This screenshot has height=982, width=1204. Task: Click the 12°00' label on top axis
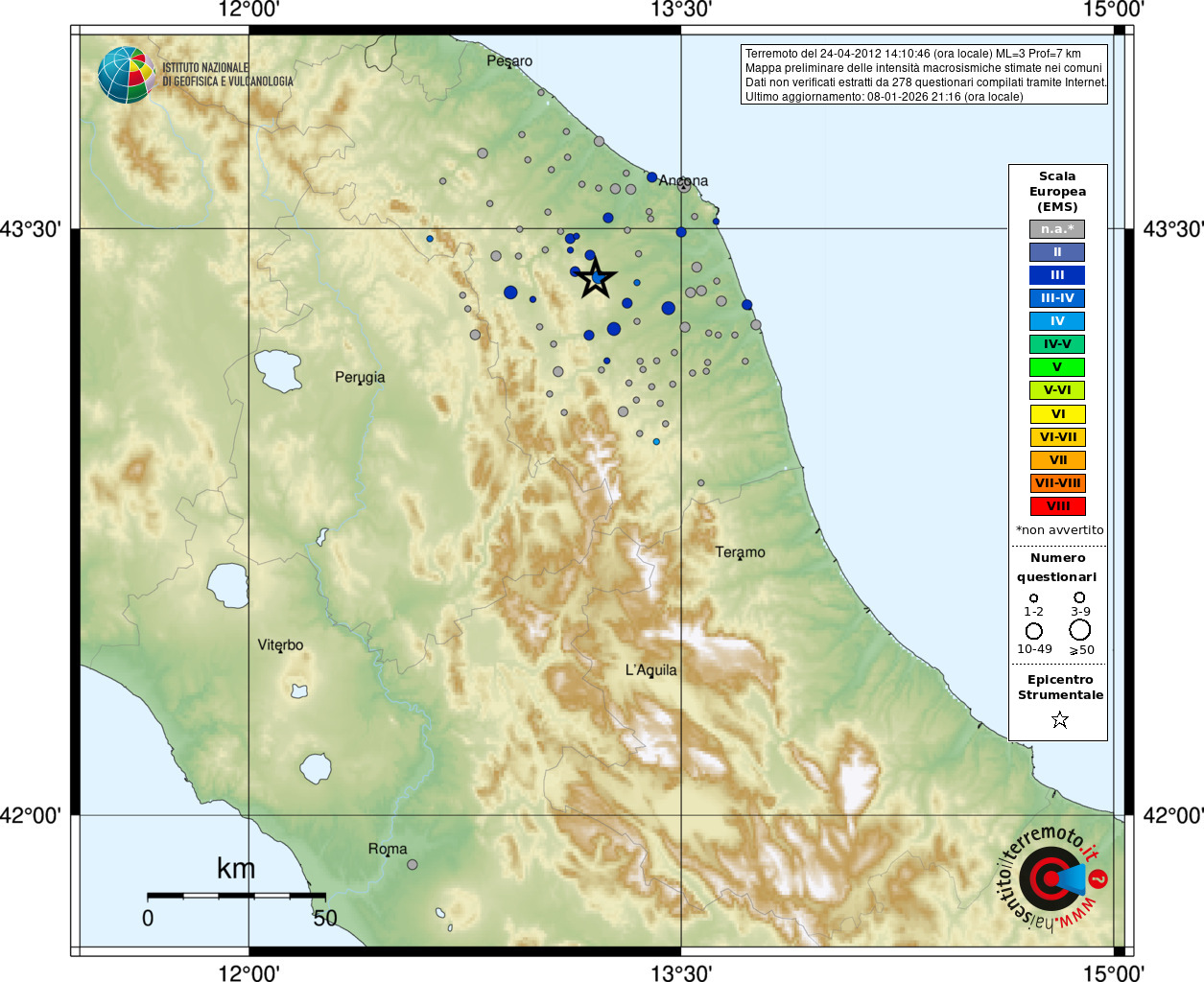coord(248,11)
